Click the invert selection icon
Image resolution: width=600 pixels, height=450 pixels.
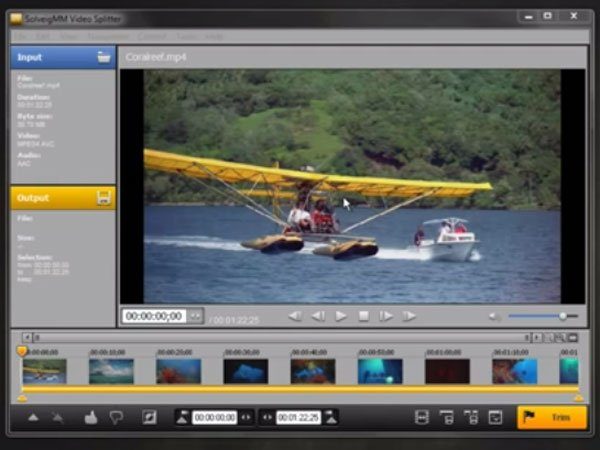(x=150, y=417)
